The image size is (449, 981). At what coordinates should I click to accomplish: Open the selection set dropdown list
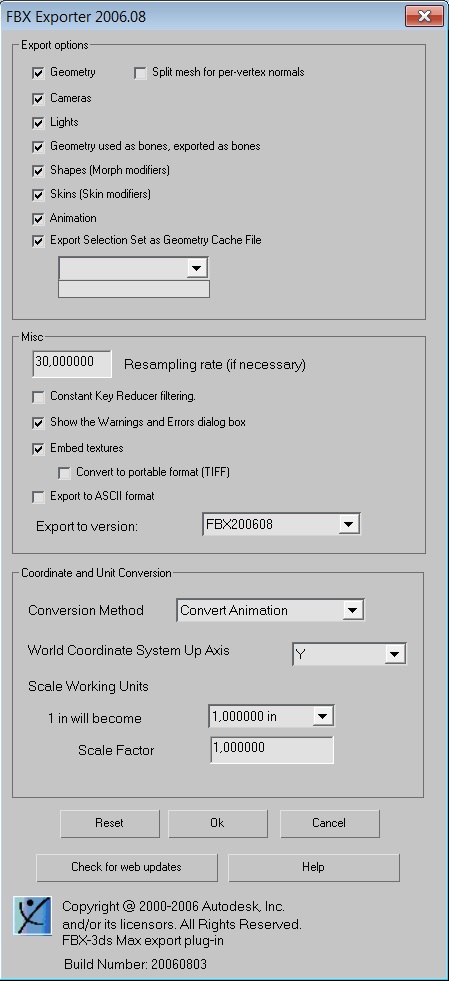(133, 268)
